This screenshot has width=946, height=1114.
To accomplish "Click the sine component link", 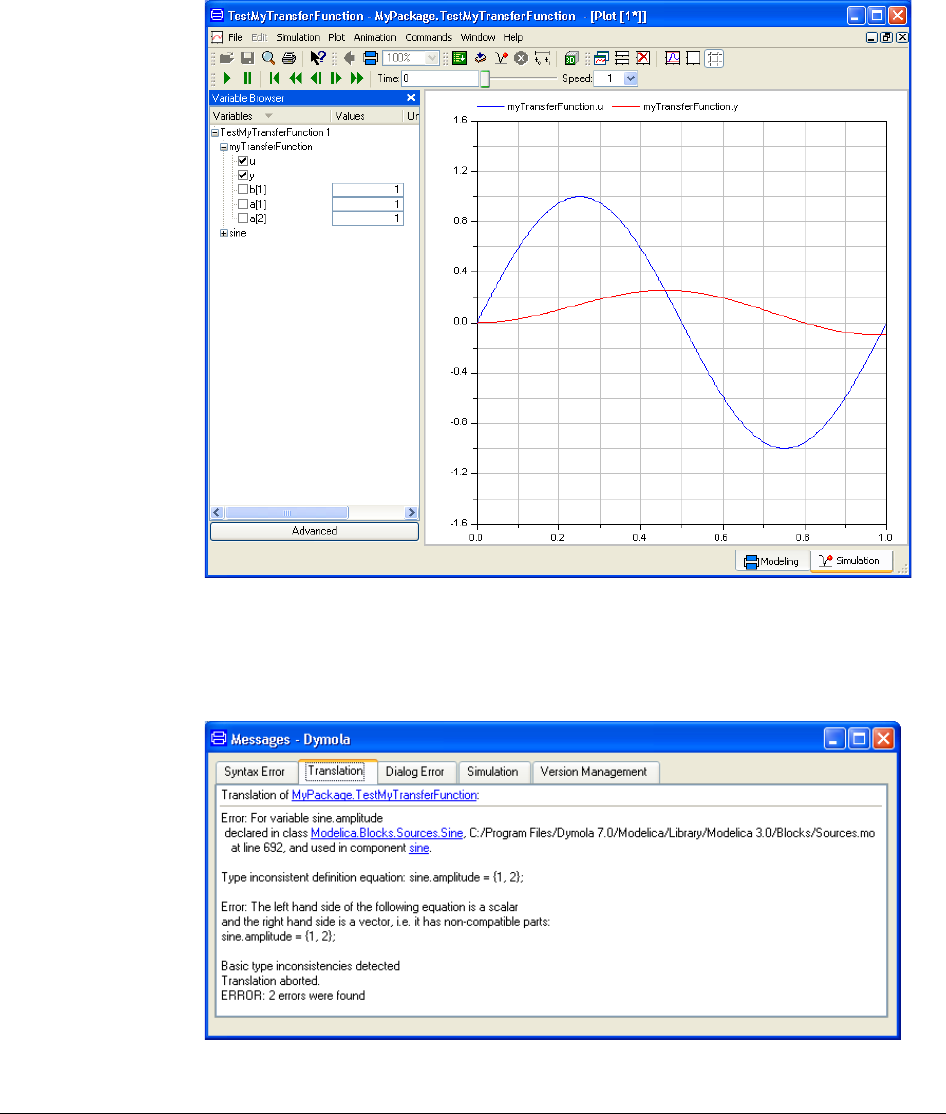I will 419,848.
